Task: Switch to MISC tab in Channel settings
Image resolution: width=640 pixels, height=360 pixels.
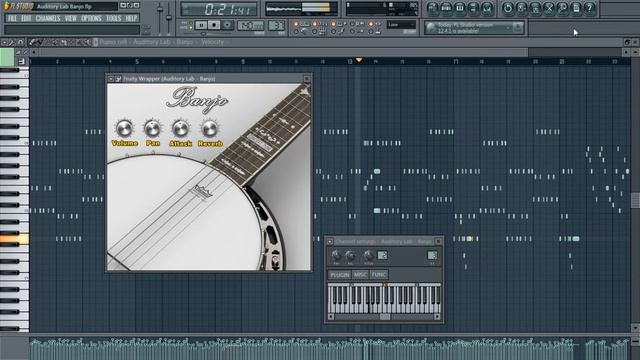Action: point(360,275)
